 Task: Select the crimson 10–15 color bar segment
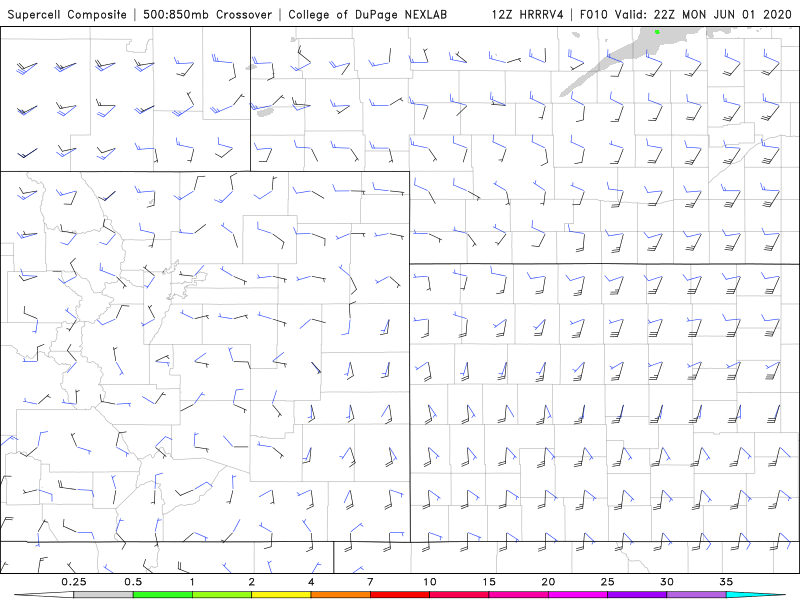pyautogui.click(x=459, y=595)
